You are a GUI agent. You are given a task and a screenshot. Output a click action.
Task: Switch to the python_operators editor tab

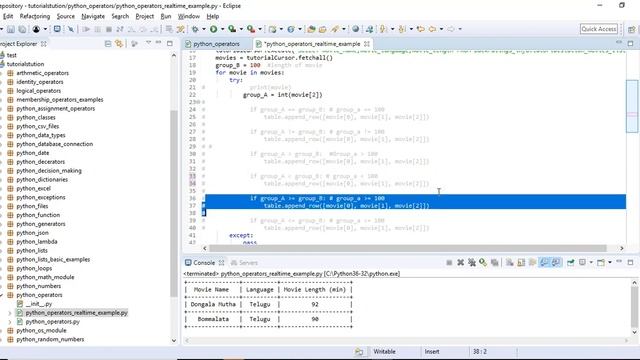click(x=216, y=44)
